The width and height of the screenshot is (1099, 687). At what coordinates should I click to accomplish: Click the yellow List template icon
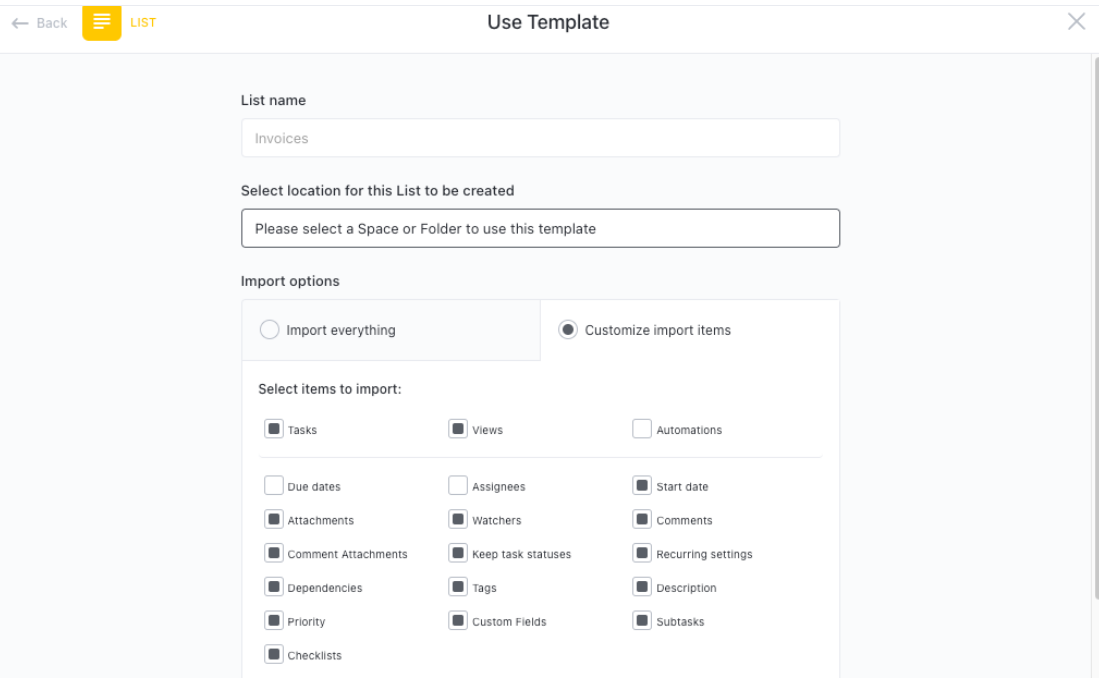coord(102,22)
